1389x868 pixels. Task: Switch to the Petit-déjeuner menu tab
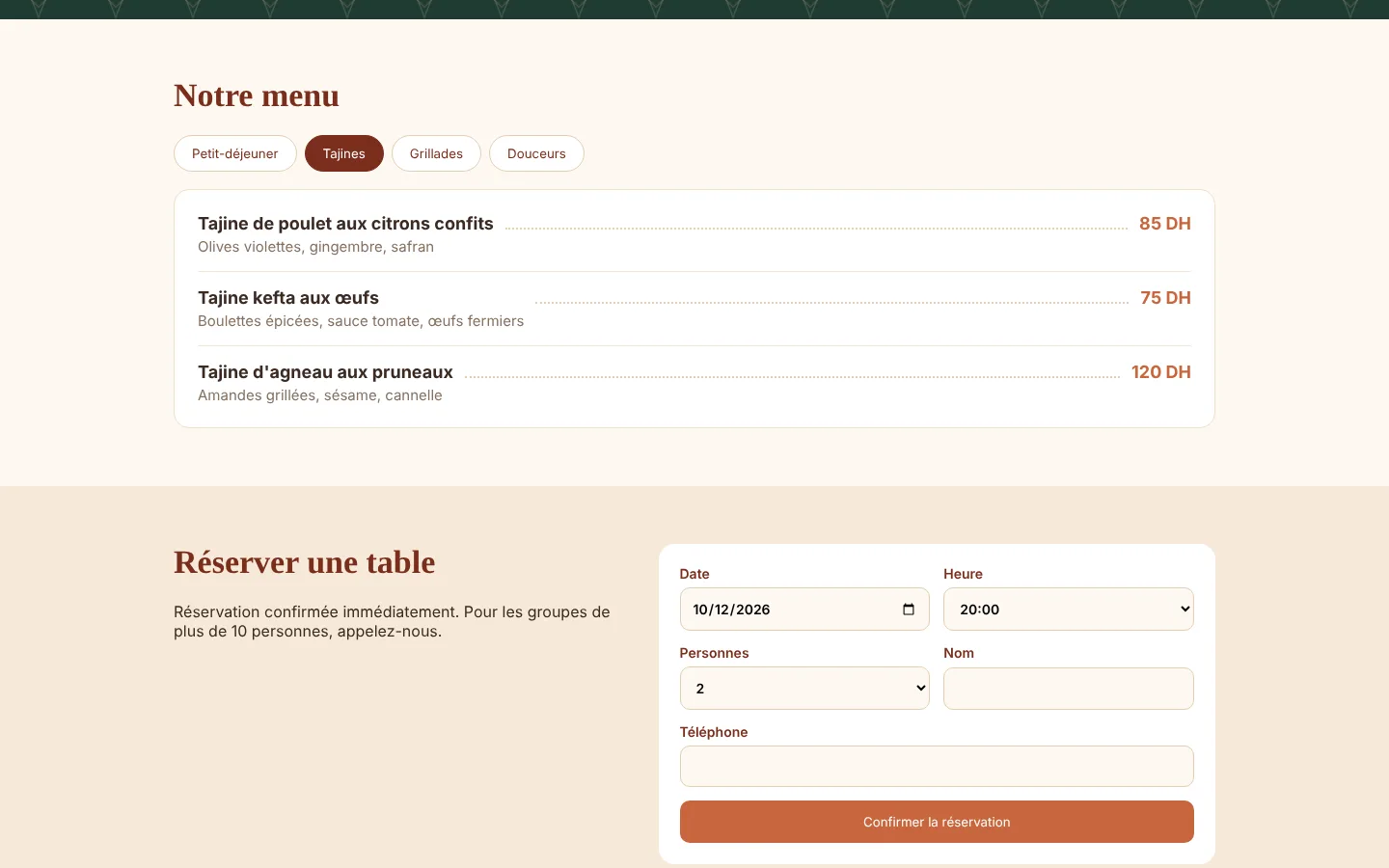coord(235,153)
